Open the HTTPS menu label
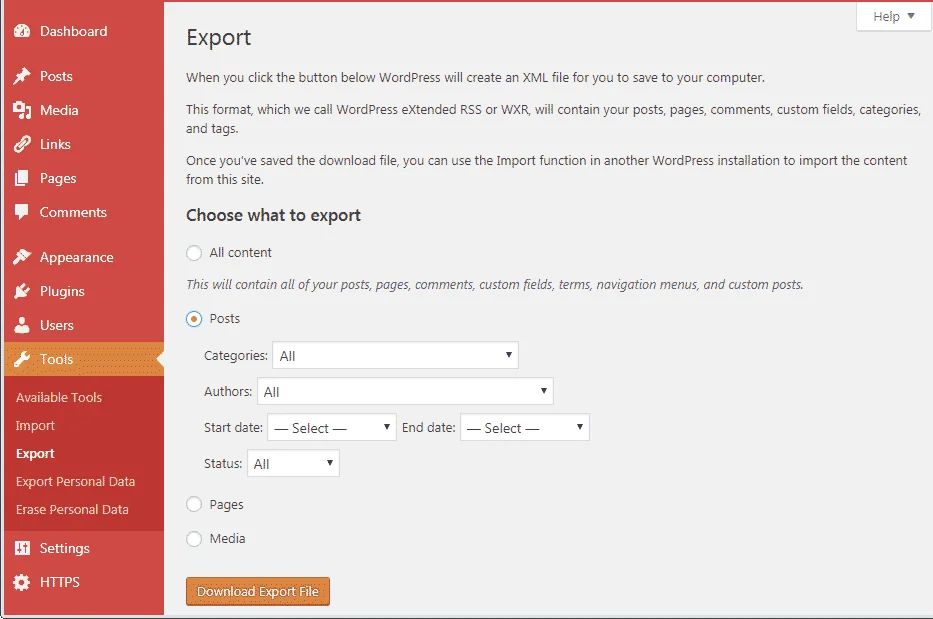Image resolution: width=933 pixels, height=619 pixels. click(60, 582)
